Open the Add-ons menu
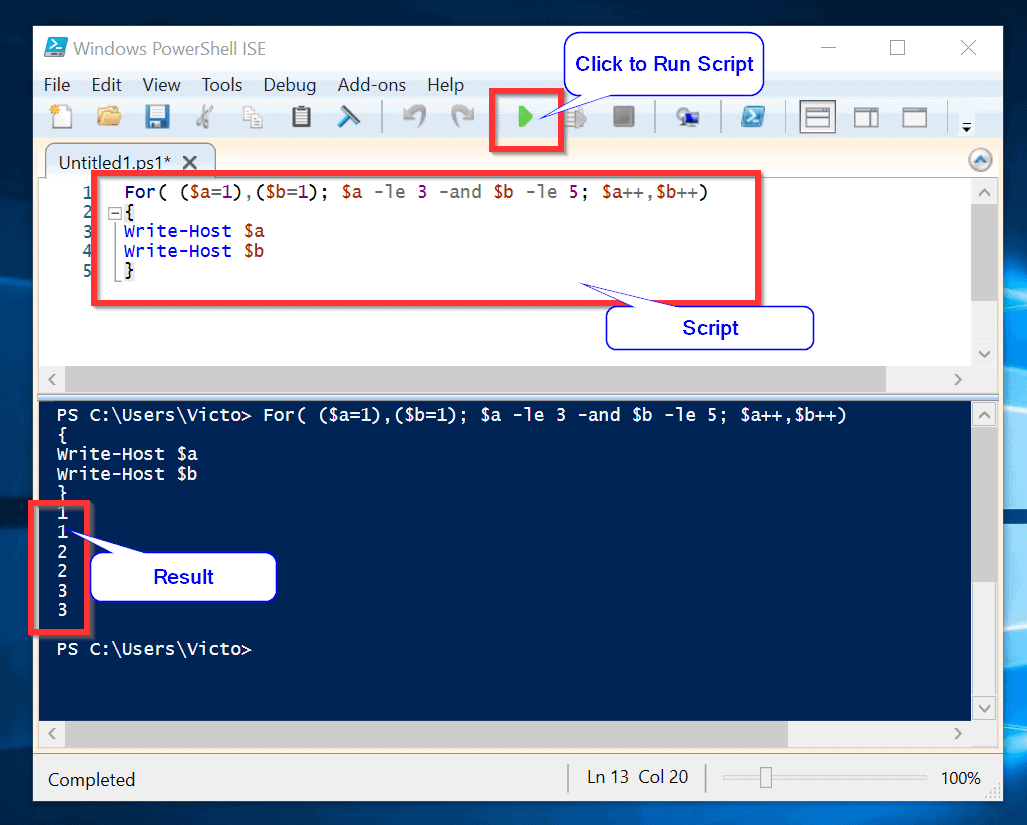 (x=371, y=85)
